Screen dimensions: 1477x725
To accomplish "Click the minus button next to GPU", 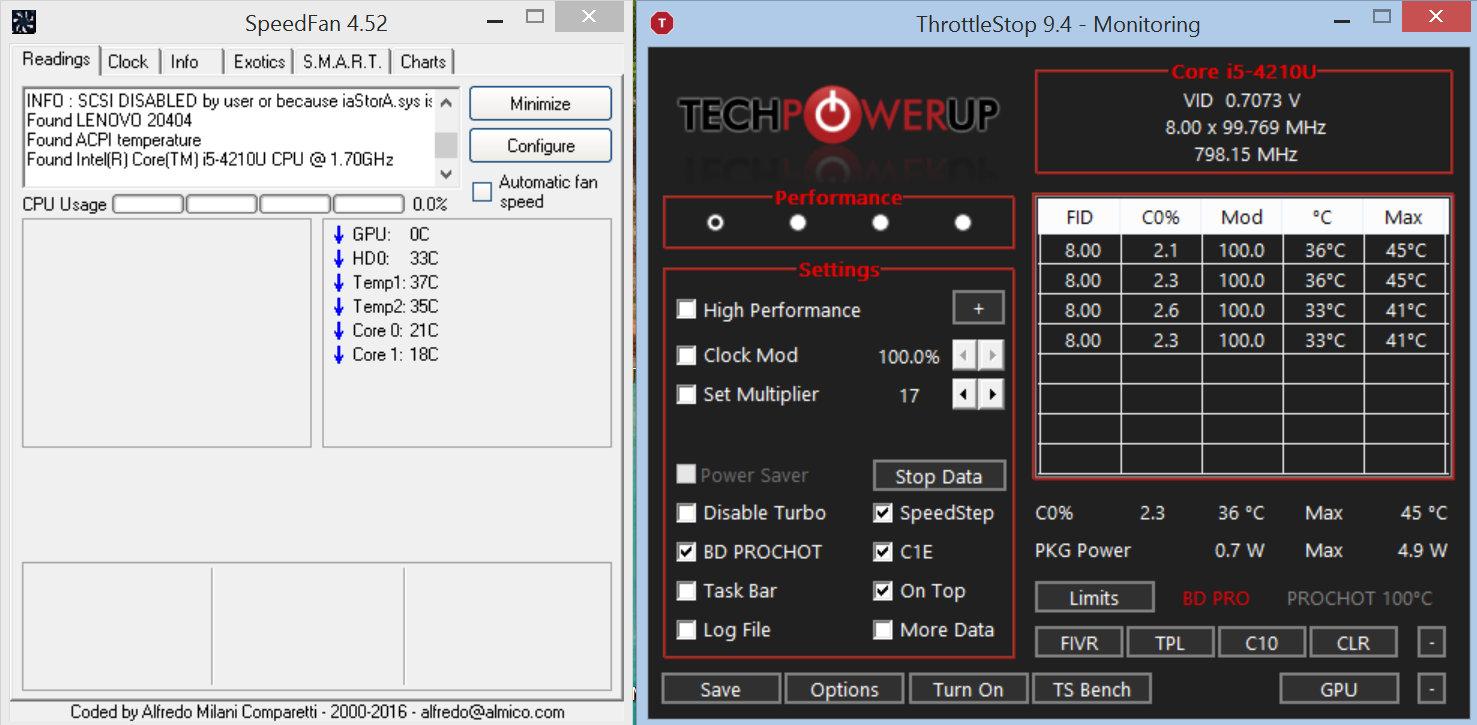I will [1431, 688].
